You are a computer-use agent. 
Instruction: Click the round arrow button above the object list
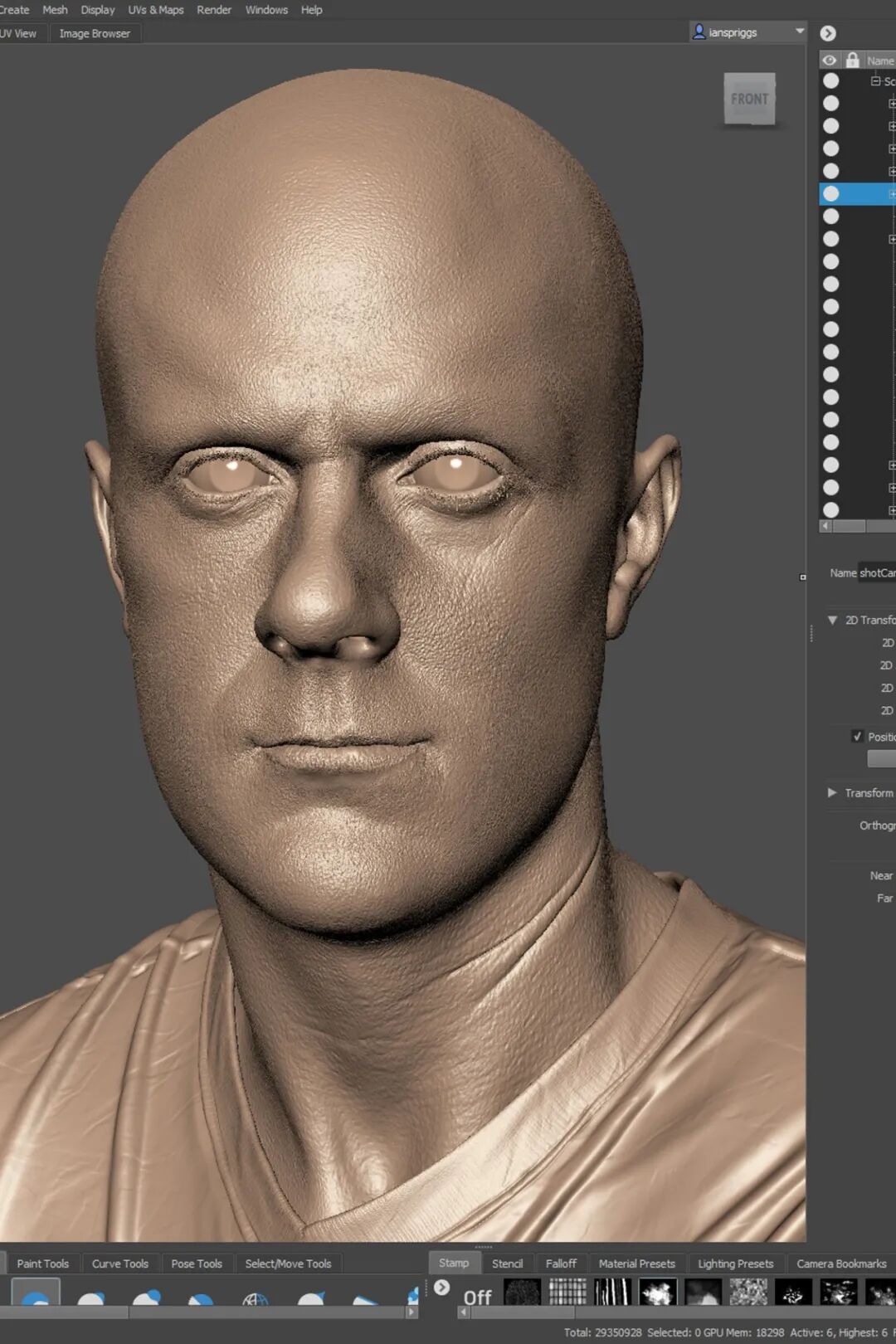pyautogui.click(x=828, y=33)
